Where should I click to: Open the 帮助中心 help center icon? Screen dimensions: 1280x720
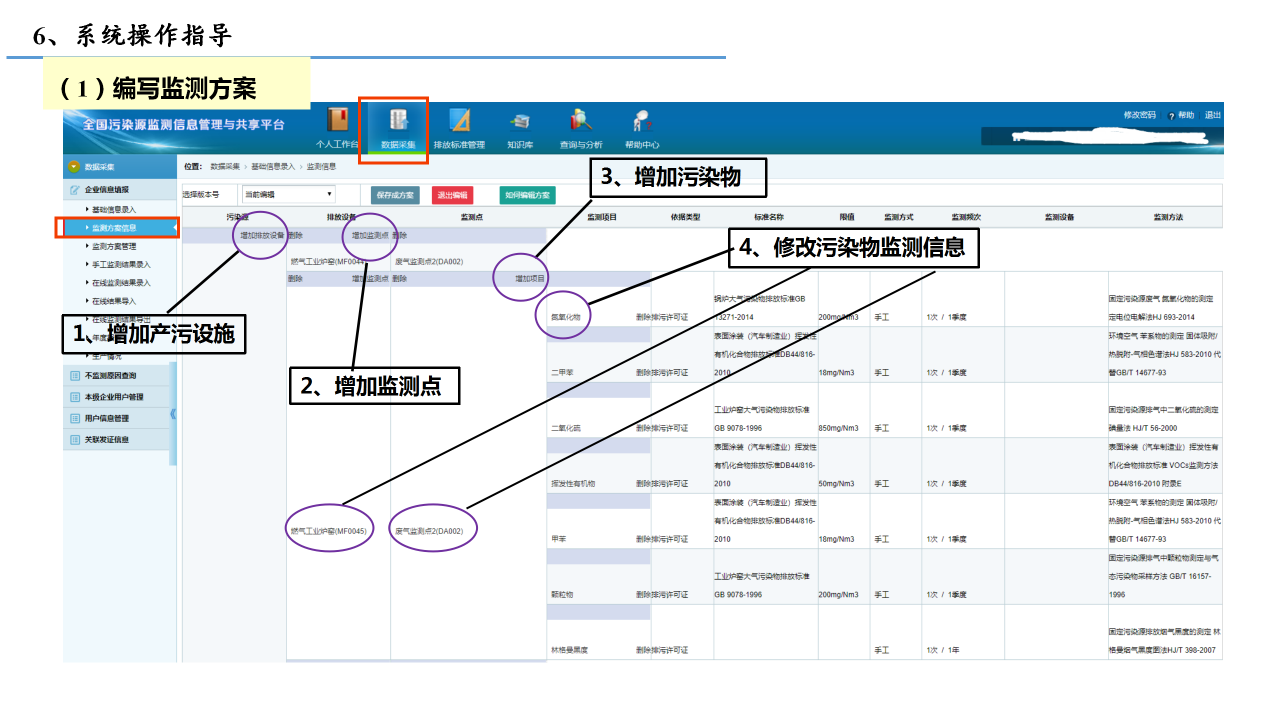(641, 121)
